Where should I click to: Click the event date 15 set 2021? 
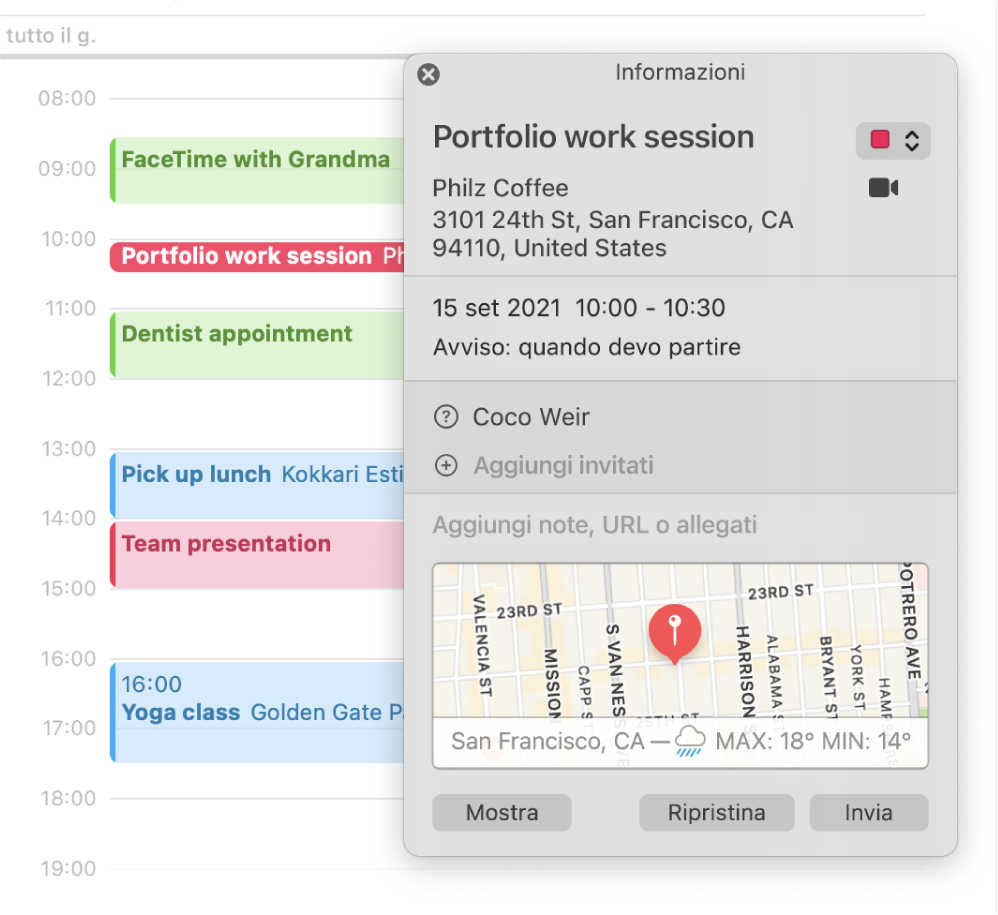(x=496, y=308)
